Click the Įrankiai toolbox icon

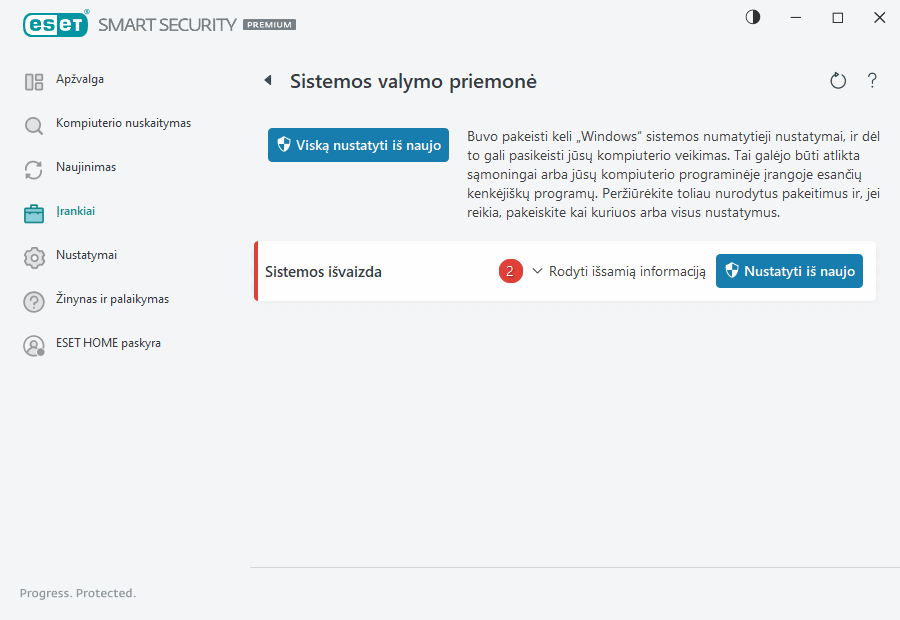(34, 213)
